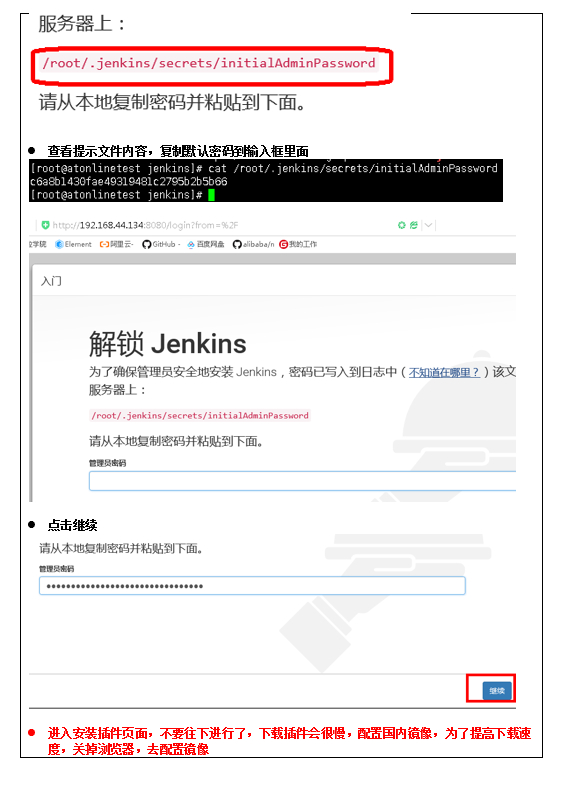Click the 服务器上: heading at top
The height and width of the screenshot is (793, 572).
coord(82,24)
